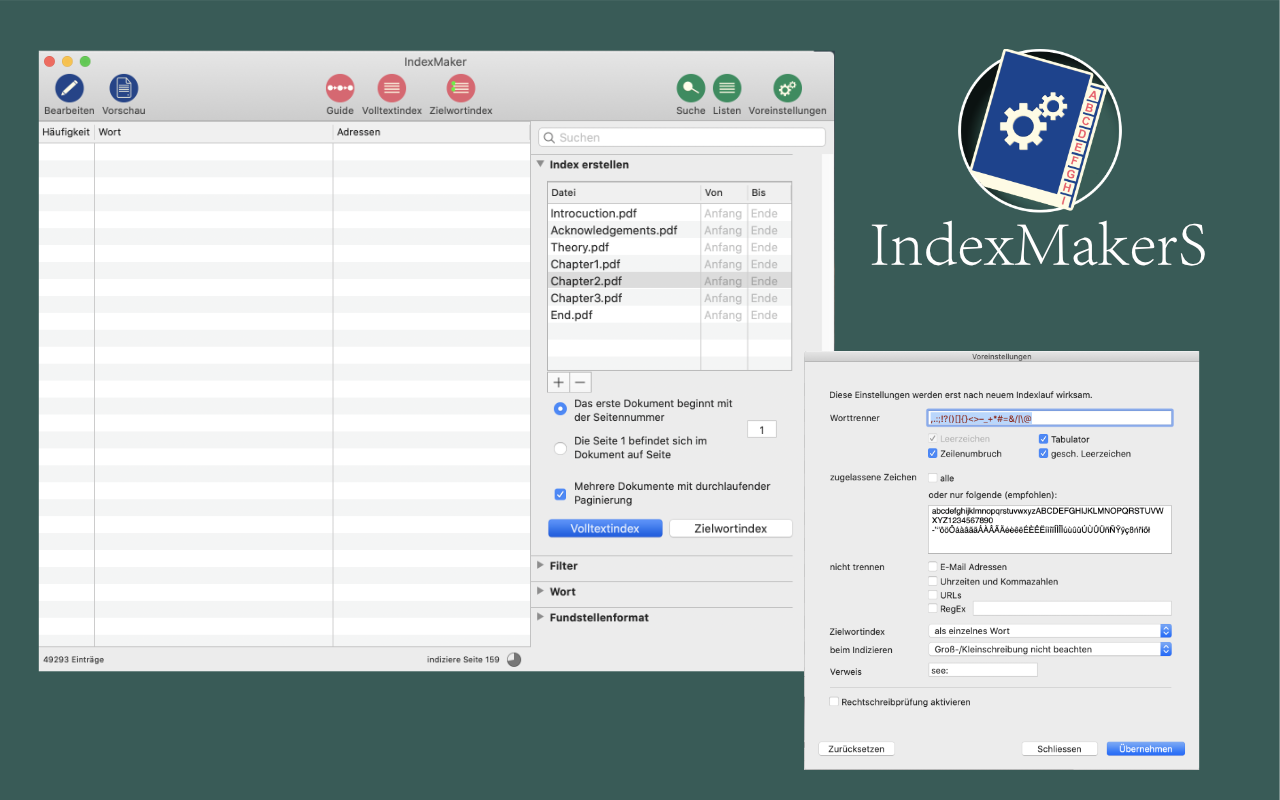Click the Datei column header

coord(624,192)
